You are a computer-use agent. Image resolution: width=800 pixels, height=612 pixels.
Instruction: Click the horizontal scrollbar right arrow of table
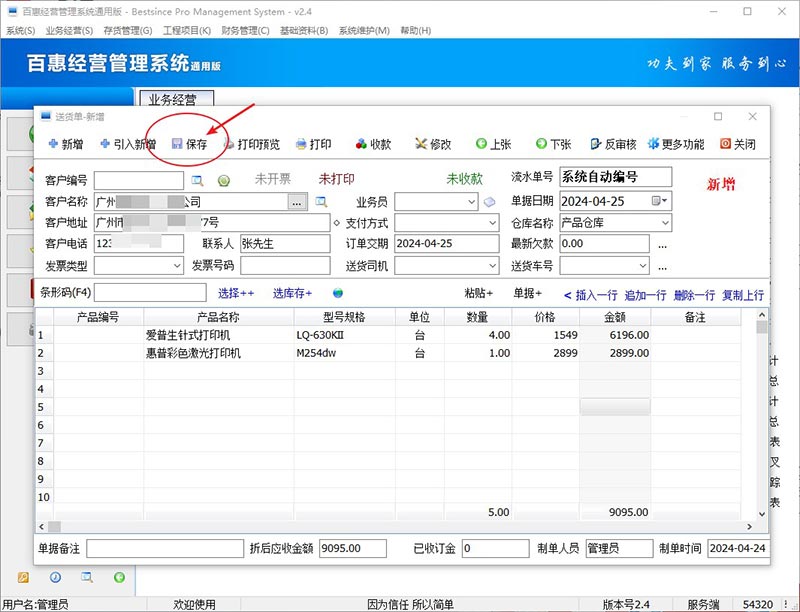pyautogui.click(x=749, y=526)
